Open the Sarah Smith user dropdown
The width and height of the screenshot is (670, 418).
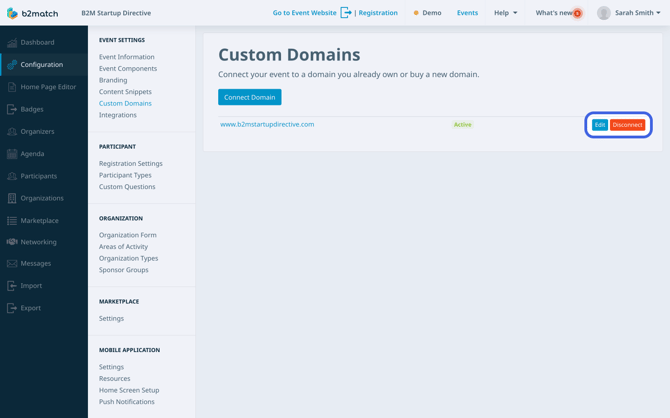point(629,13)
